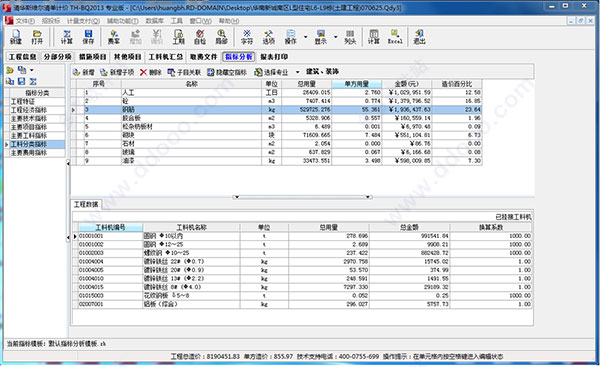Click first small icon above 指标分类 panel

coord(10,70)
